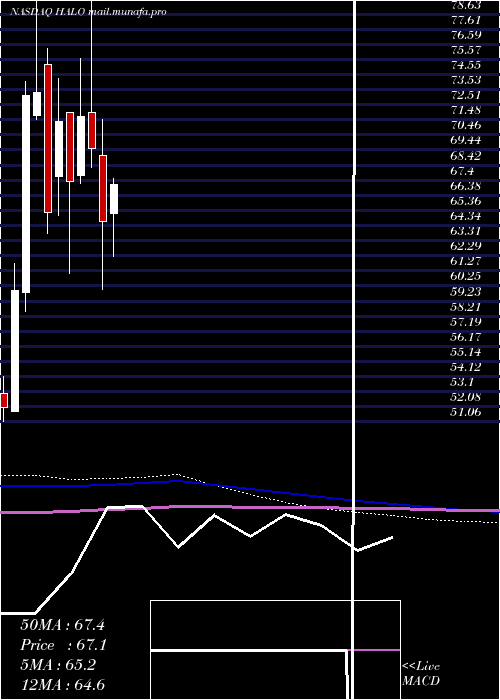Click the Price : 67.1 readout

click(x=63, y=645)
